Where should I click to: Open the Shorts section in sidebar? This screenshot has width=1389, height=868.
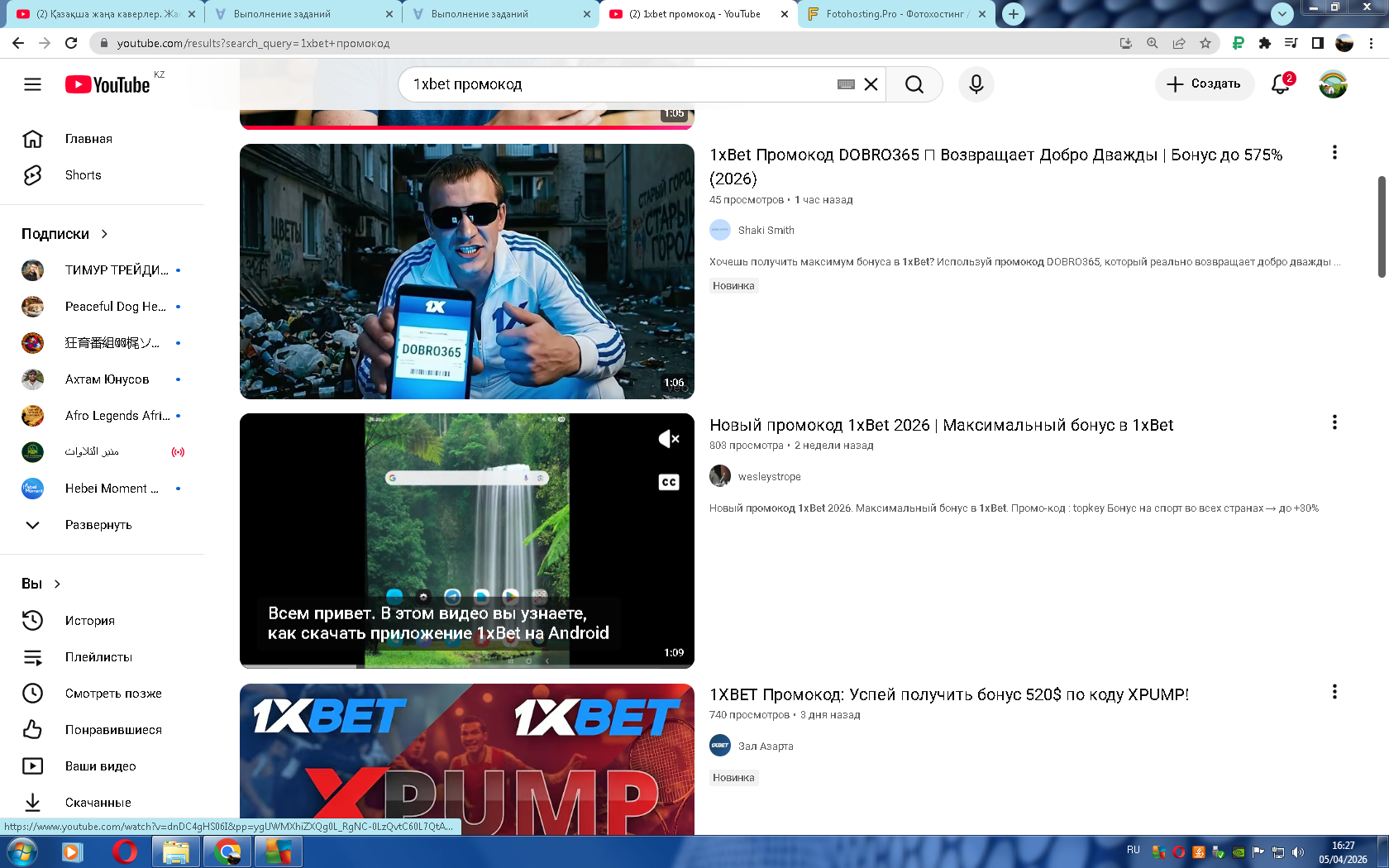pyautogui.click(x=83, y=175)
